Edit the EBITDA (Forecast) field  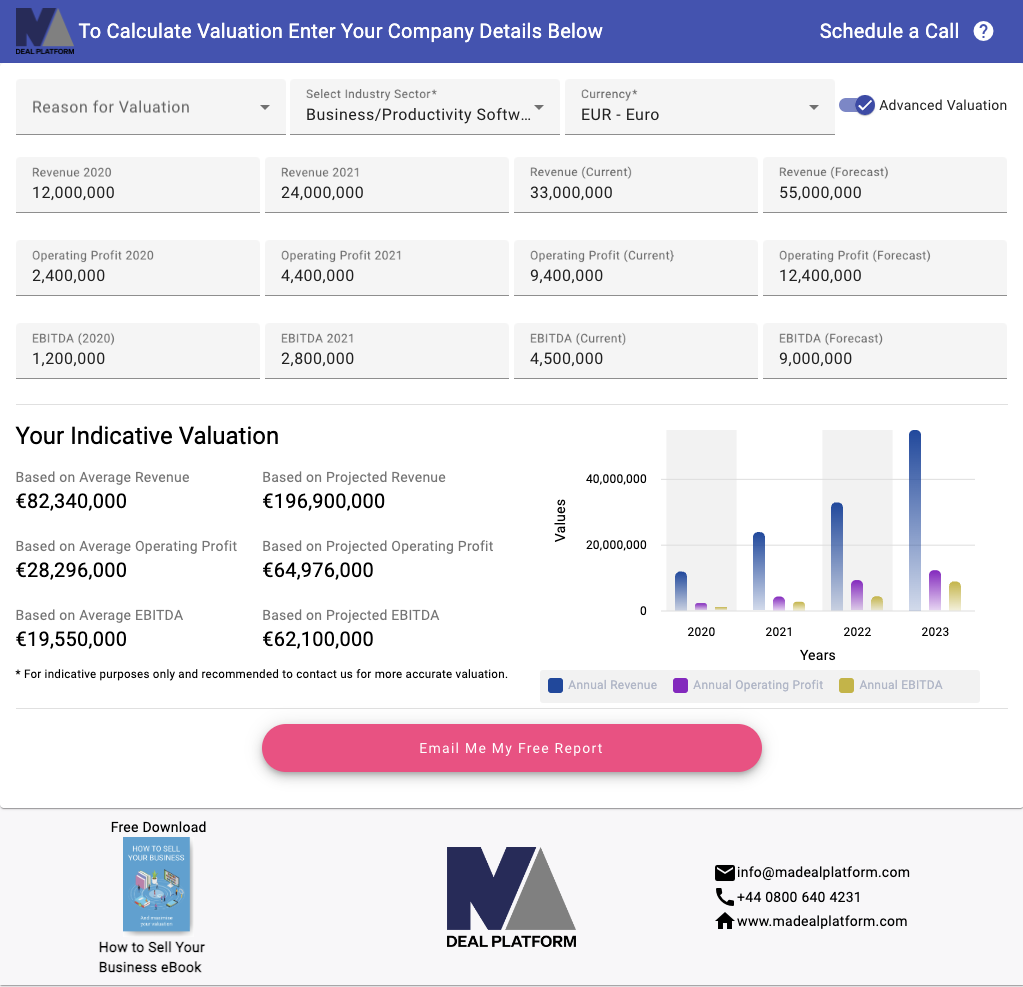point(885,350)
